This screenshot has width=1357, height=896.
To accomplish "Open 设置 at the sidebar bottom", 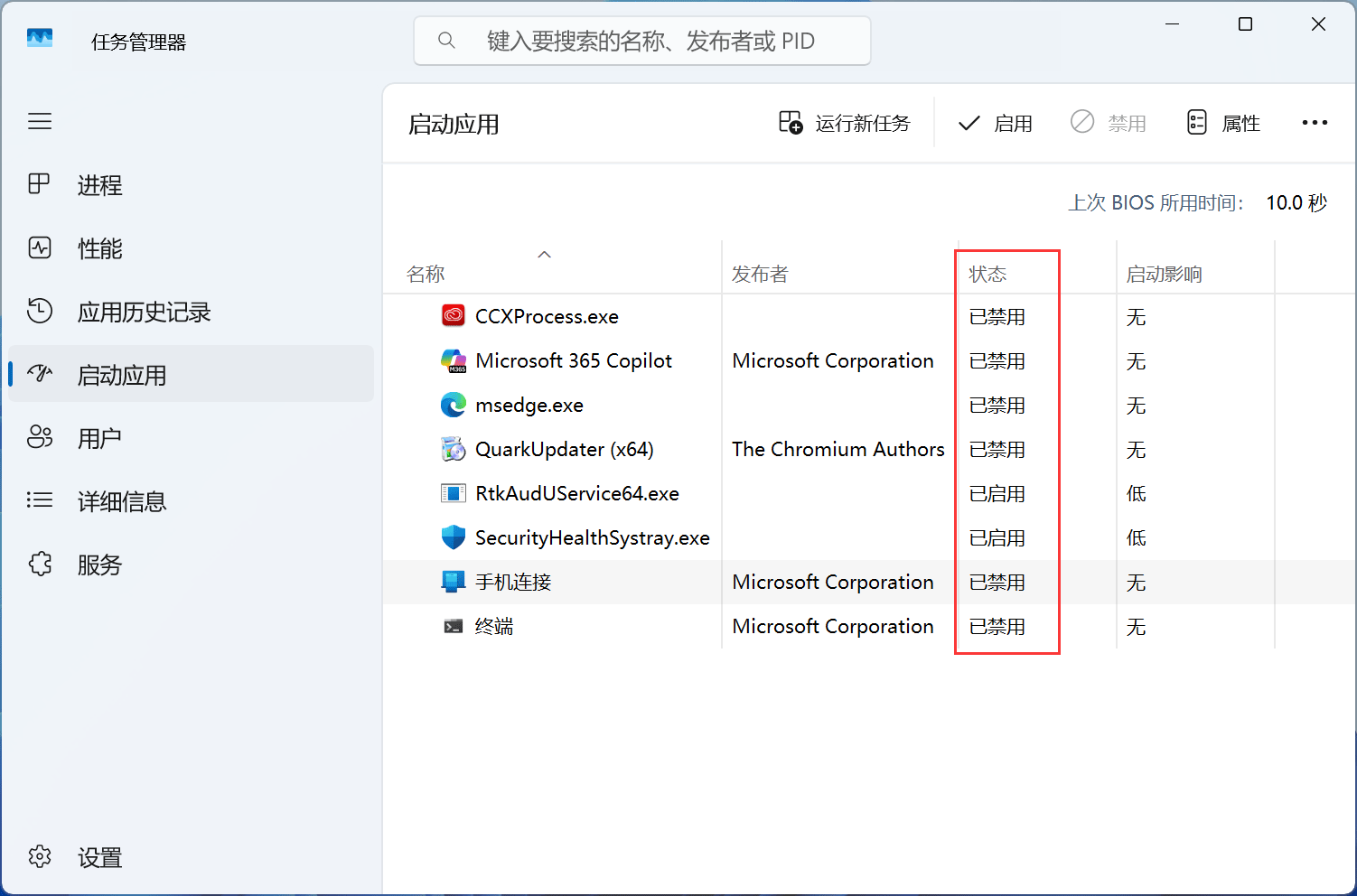I will click(99, 857).
